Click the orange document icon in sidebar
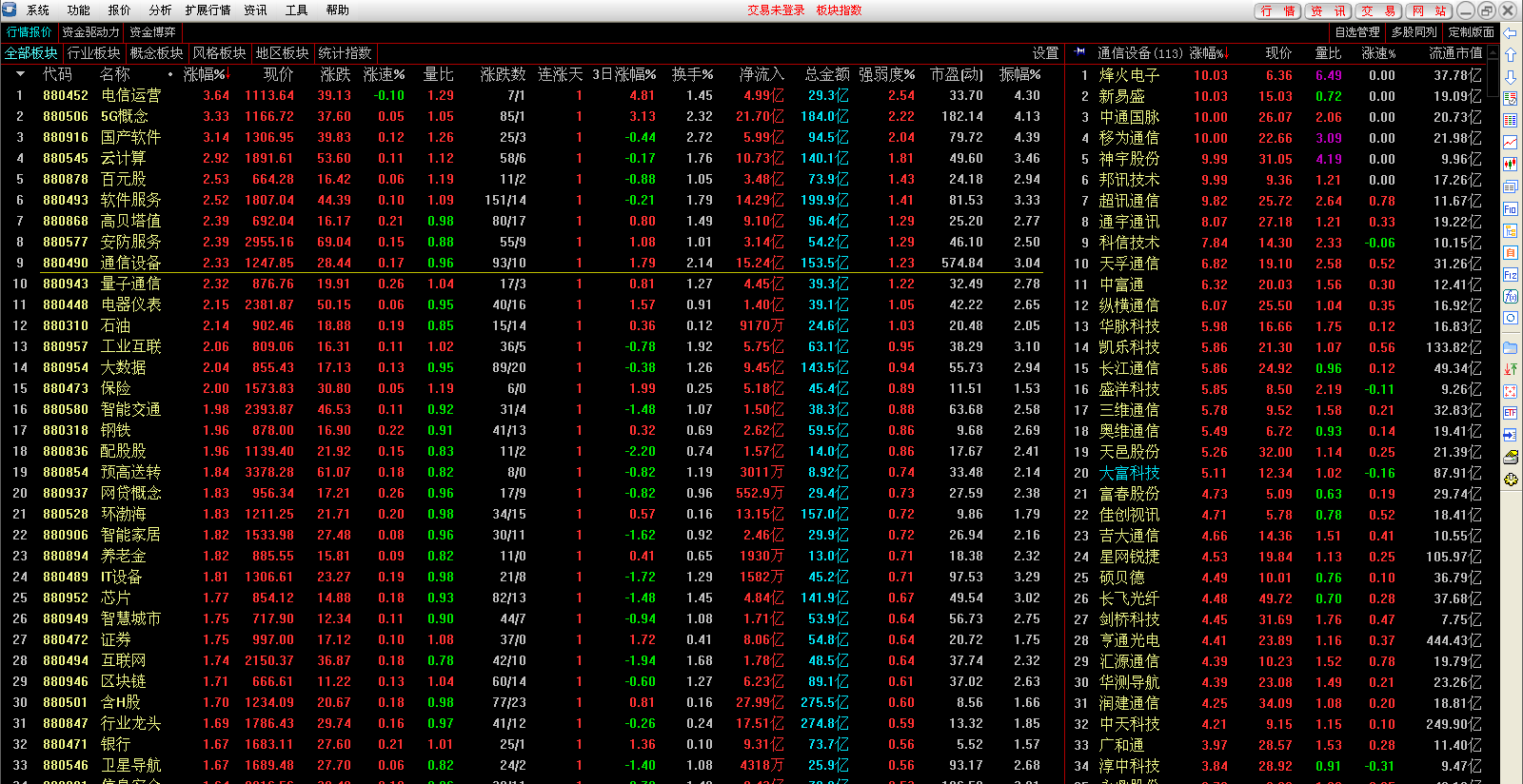This screenshot has height=784, width=1523. (1511, 252)
